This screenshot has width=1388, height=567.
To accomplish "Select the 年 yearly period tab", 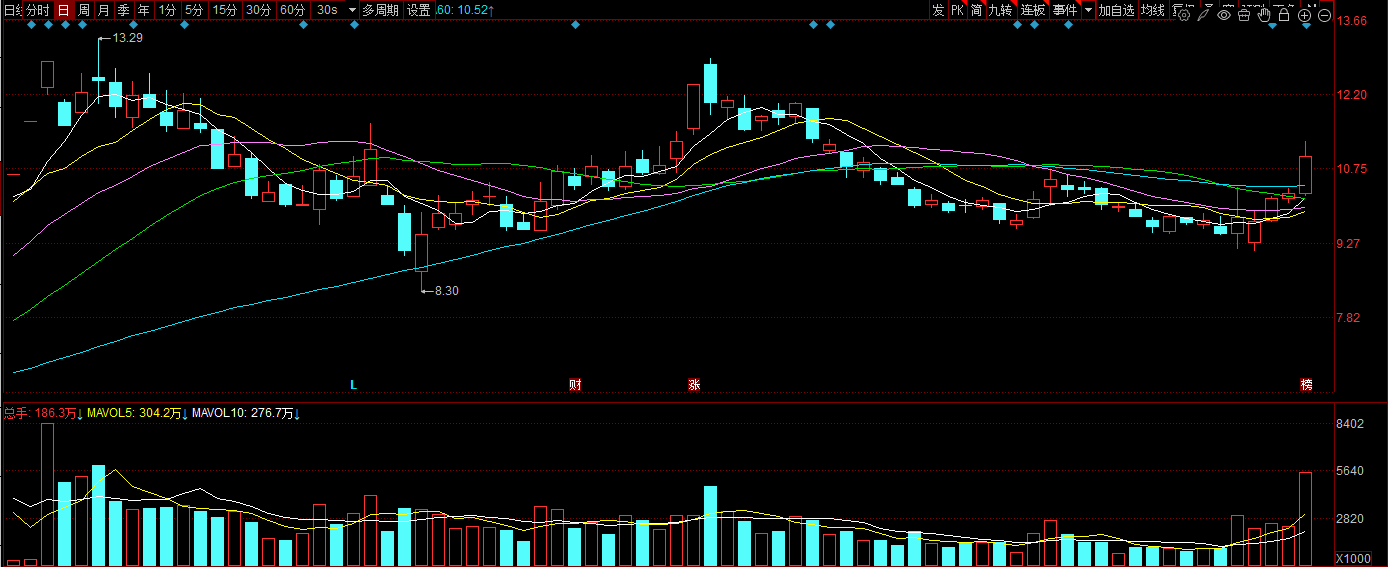I will pyautogui.click(x=143, y=10).
